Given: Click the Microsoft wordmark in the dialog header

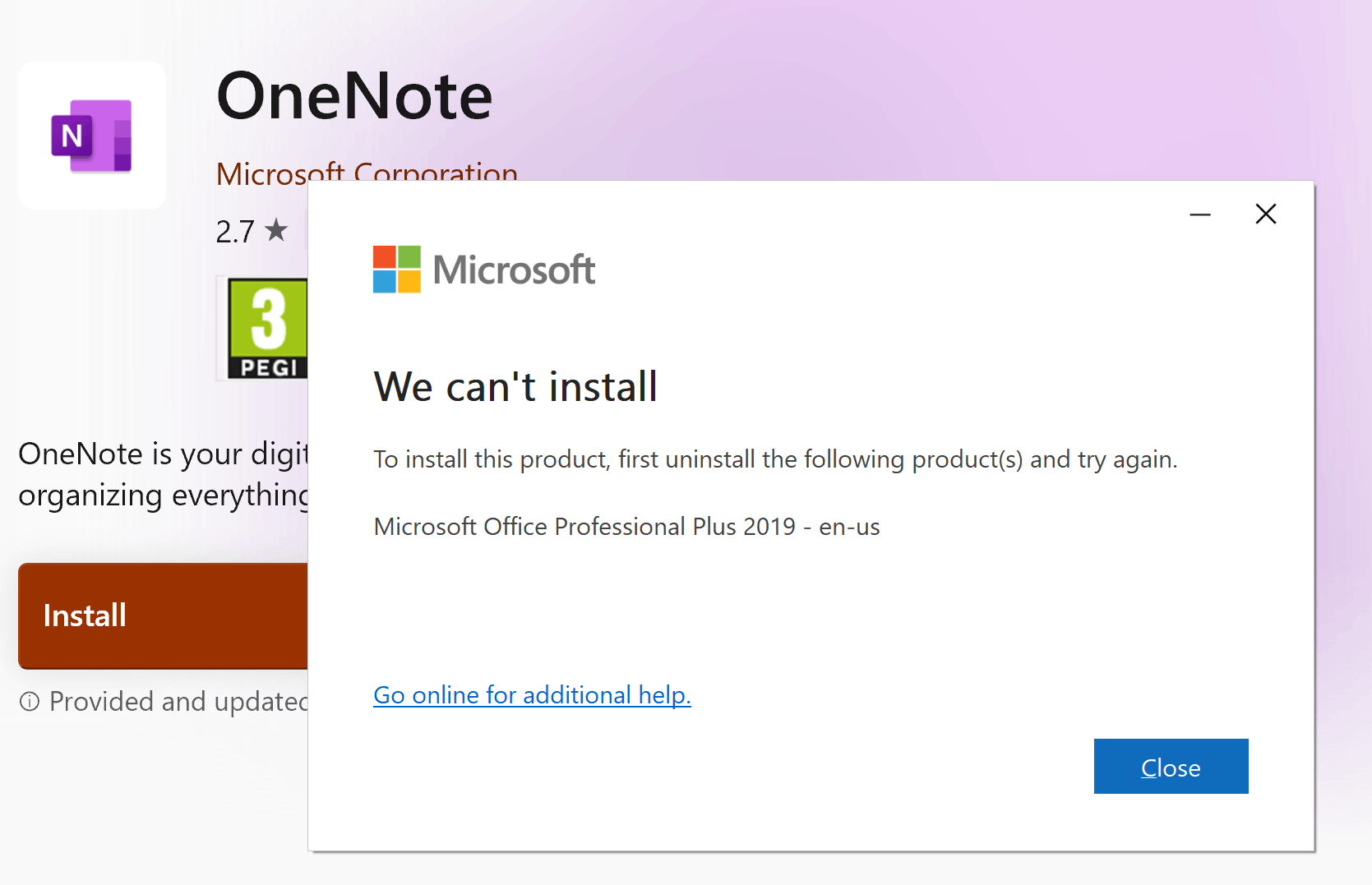Looking at the screenshot, I should coord(514,269).
